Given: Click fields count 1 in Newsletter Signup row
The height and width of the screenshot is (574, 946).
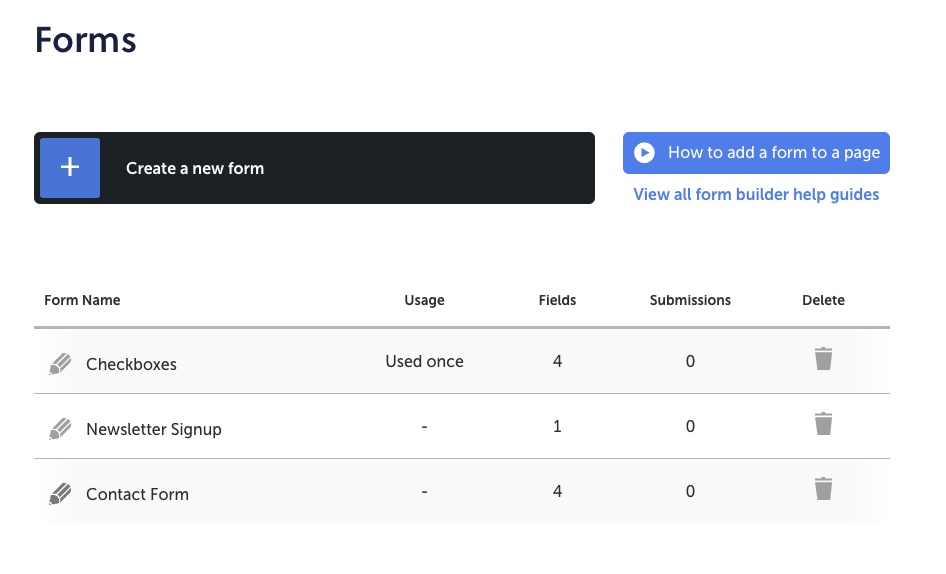Looking at the screenshot, I should [x=557, y=427].
